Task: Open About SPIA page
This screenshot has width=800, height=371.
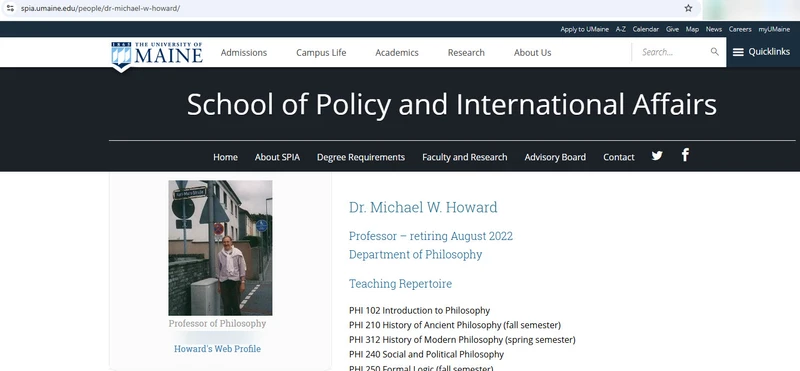Action: [277, 157]
